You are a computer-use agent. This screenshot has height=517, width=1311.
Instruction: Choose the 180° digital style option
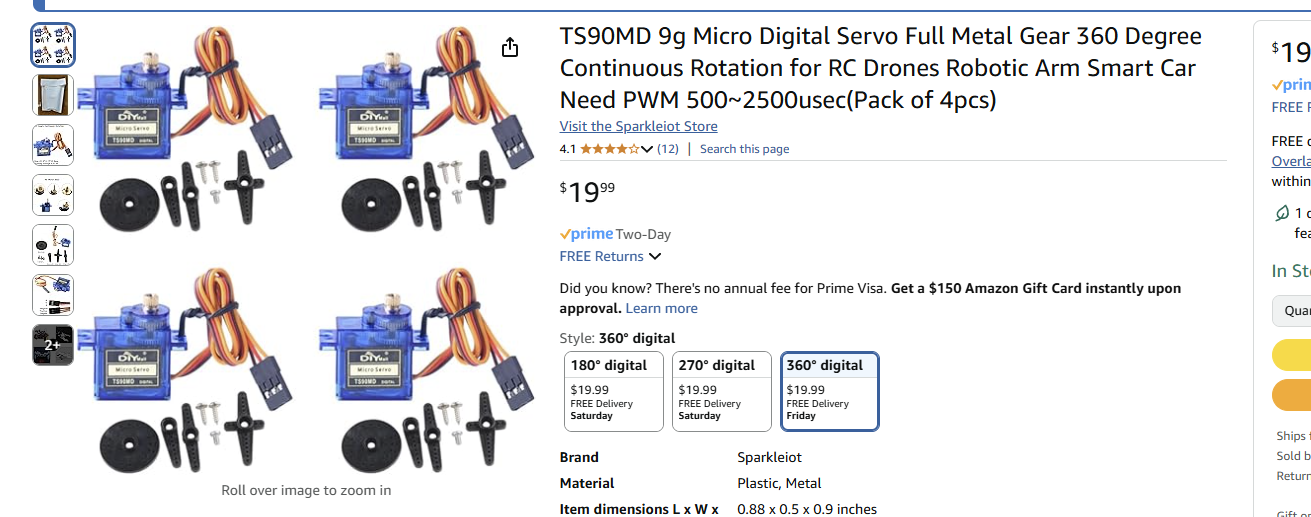click(x=614, y=392)
